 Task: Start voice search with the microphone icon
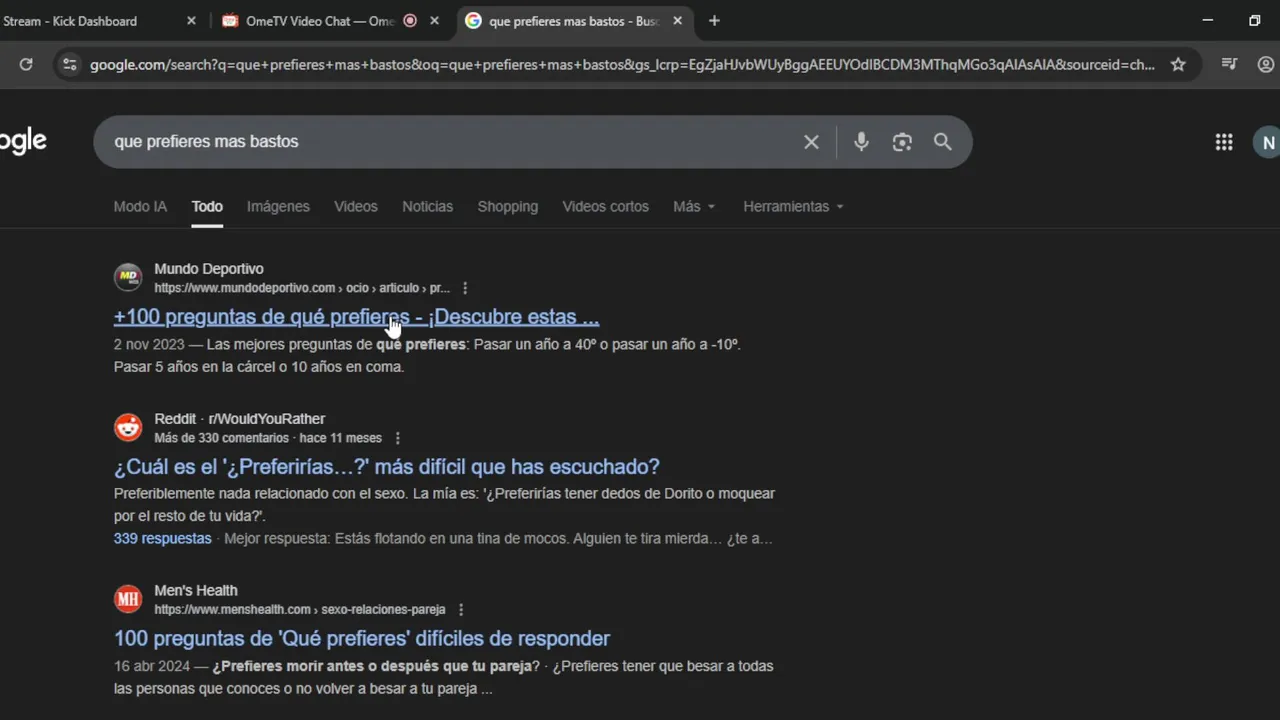(861, 142)
